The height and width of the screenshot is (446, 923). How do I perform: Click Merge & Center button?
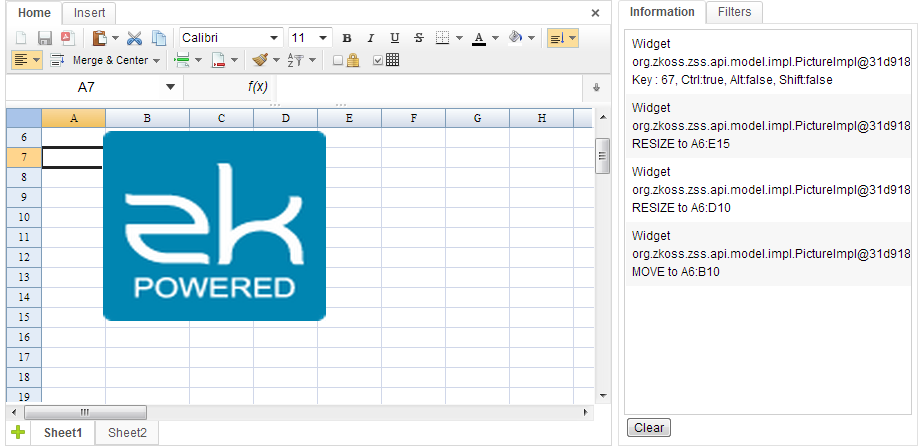[110, 60]
